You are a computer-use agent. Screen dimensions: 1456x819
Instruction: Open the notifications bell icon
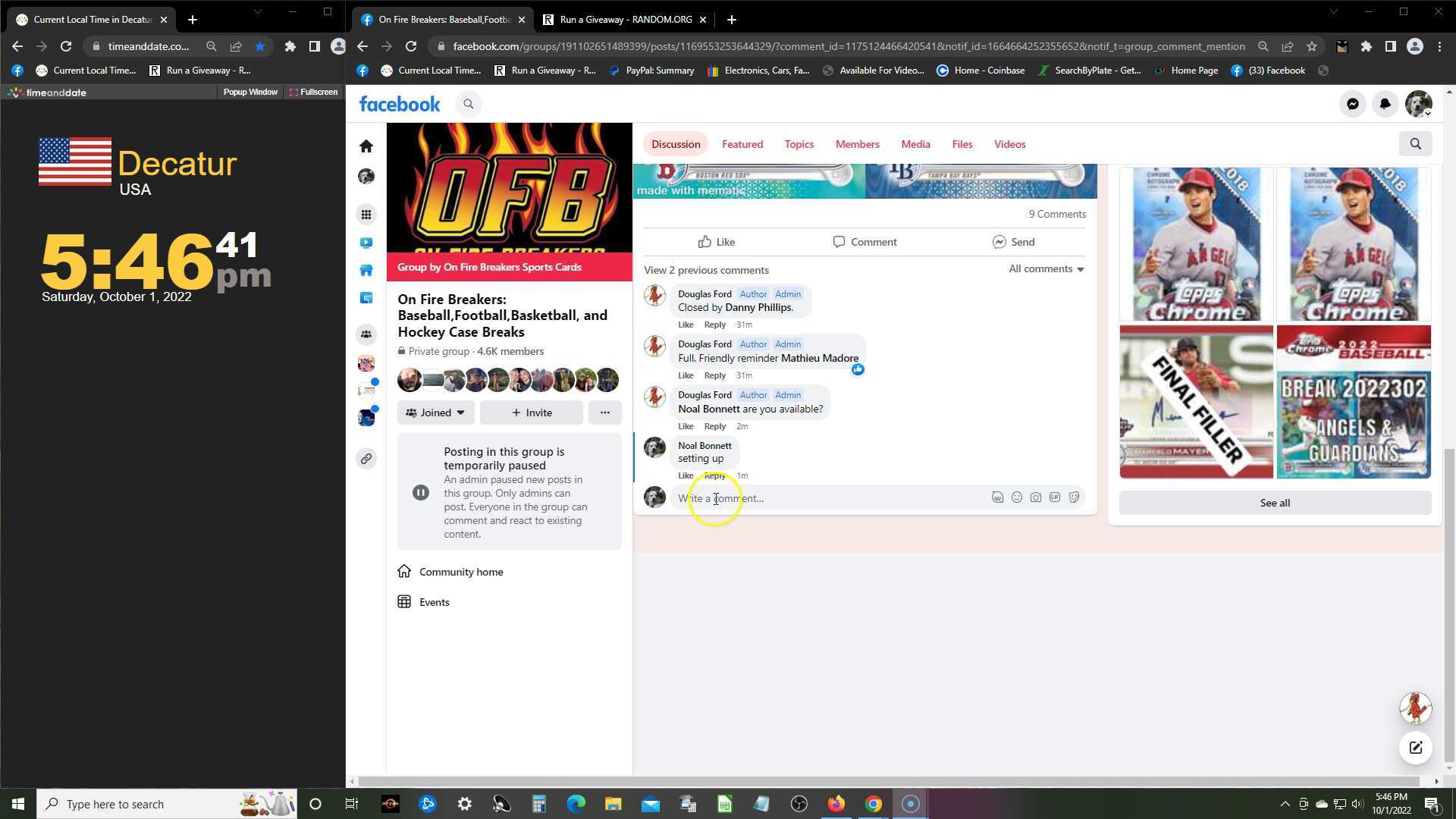pos(1385,104)
